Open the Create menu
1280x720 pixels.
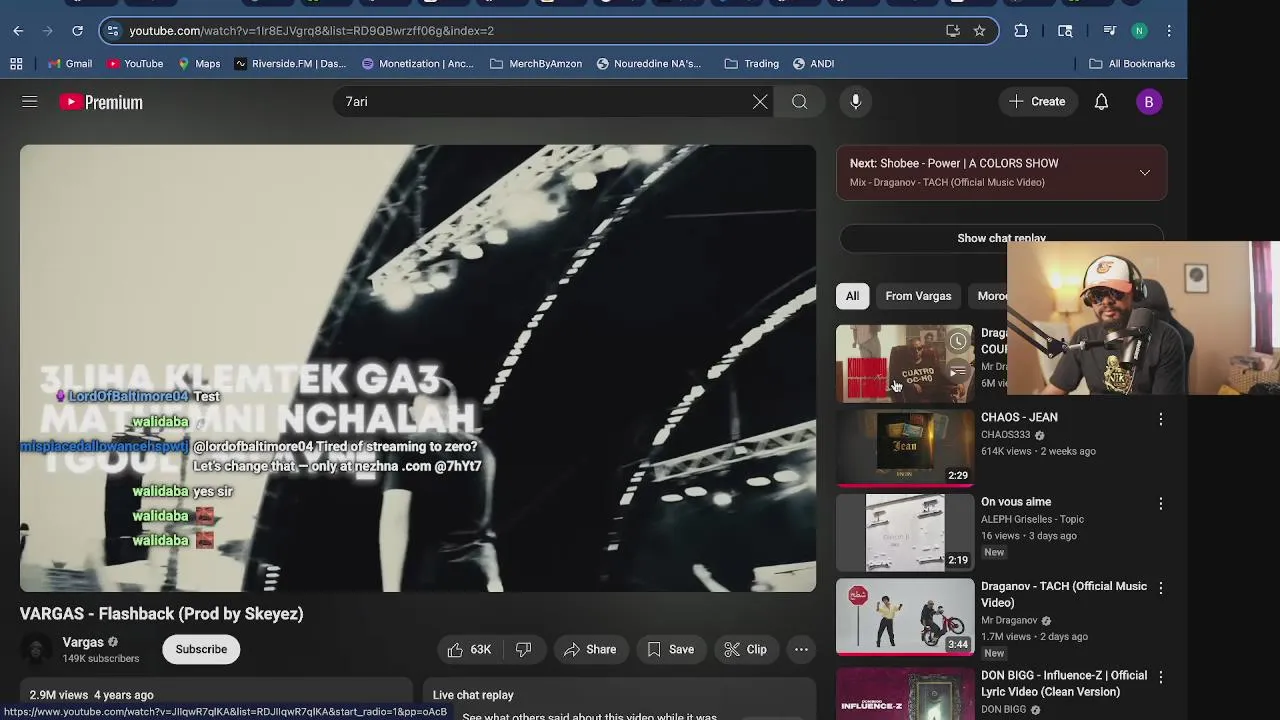coord(1037,102)
